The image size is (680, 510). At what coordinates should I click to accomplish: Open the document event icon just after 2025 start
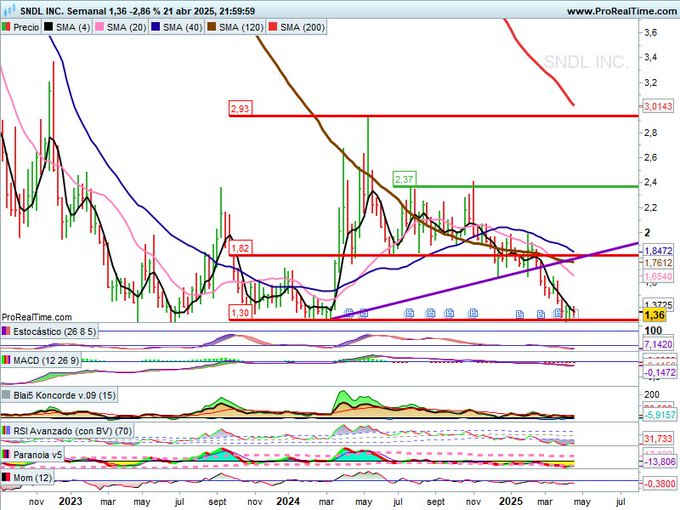tap(519, 314)
